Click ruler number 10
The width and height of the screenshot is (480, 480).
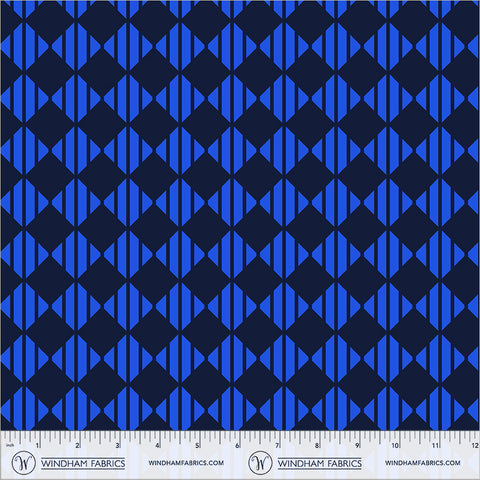(395, 446)
